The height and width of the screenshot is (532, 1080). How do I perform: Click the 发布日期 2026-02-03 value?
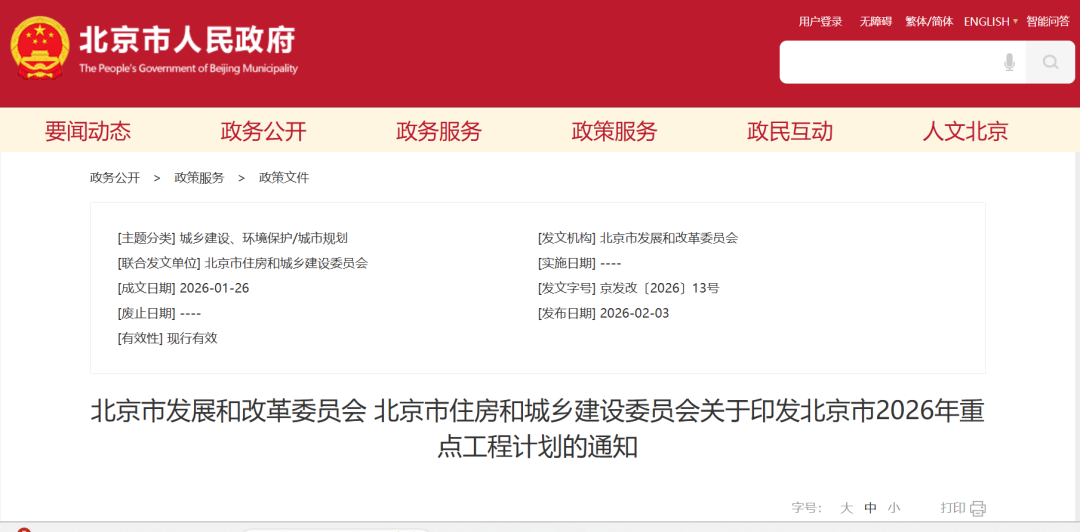point(634,313)
